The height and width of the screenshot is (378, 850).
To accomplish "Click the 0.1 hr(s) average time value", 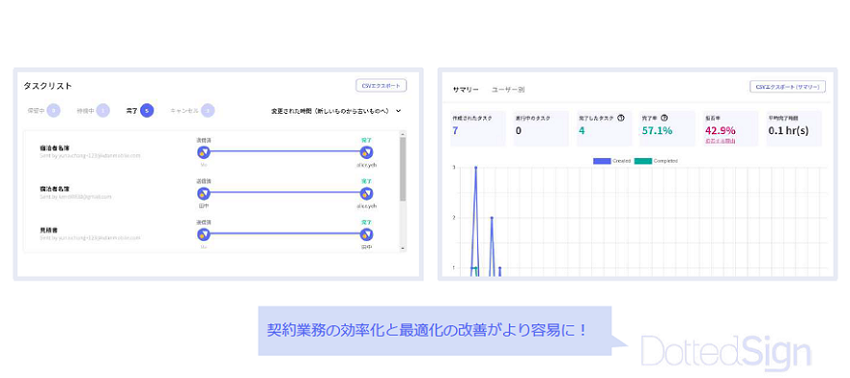I will (x=788, y=130).
